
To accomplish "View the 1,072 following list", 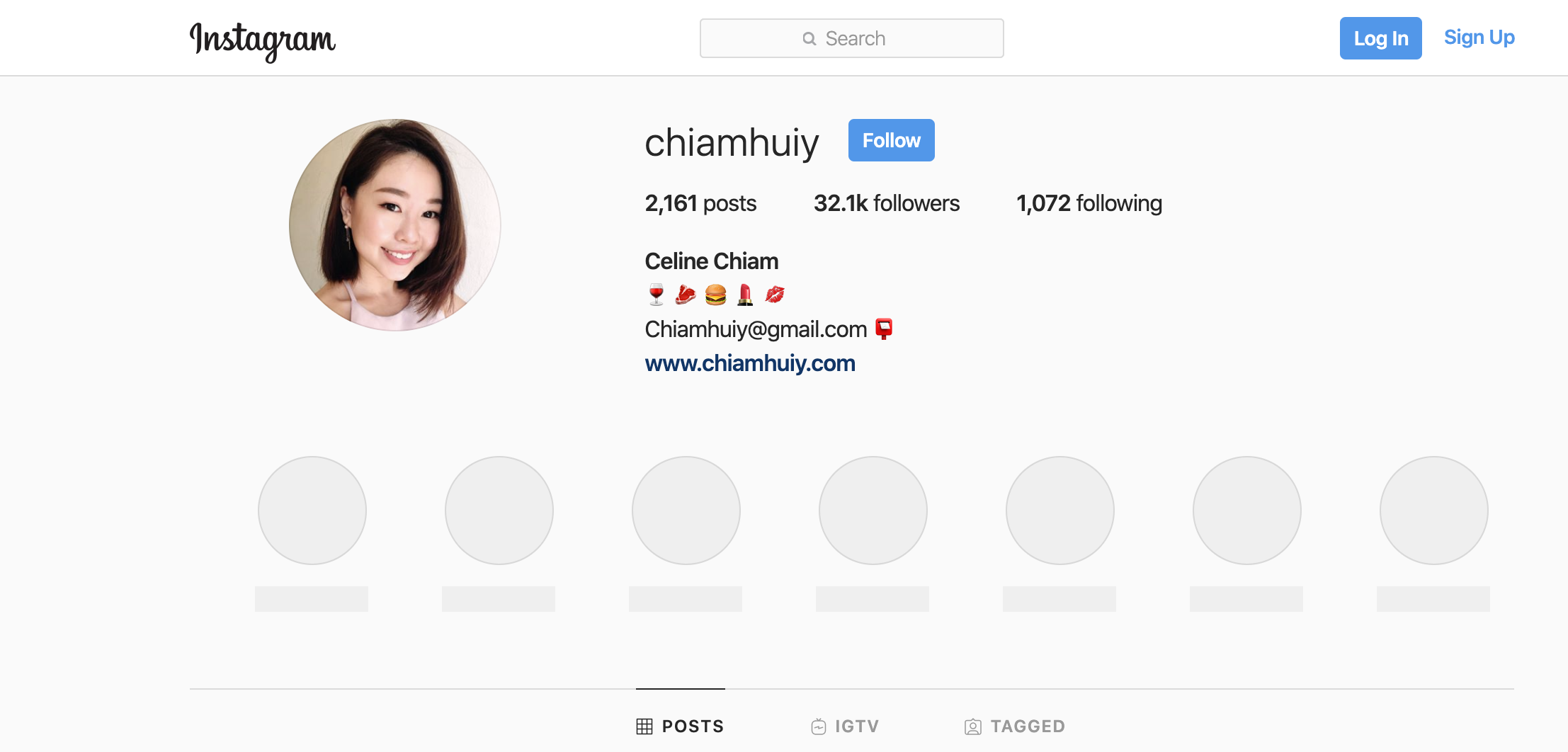I will [x=1089, y=204].
